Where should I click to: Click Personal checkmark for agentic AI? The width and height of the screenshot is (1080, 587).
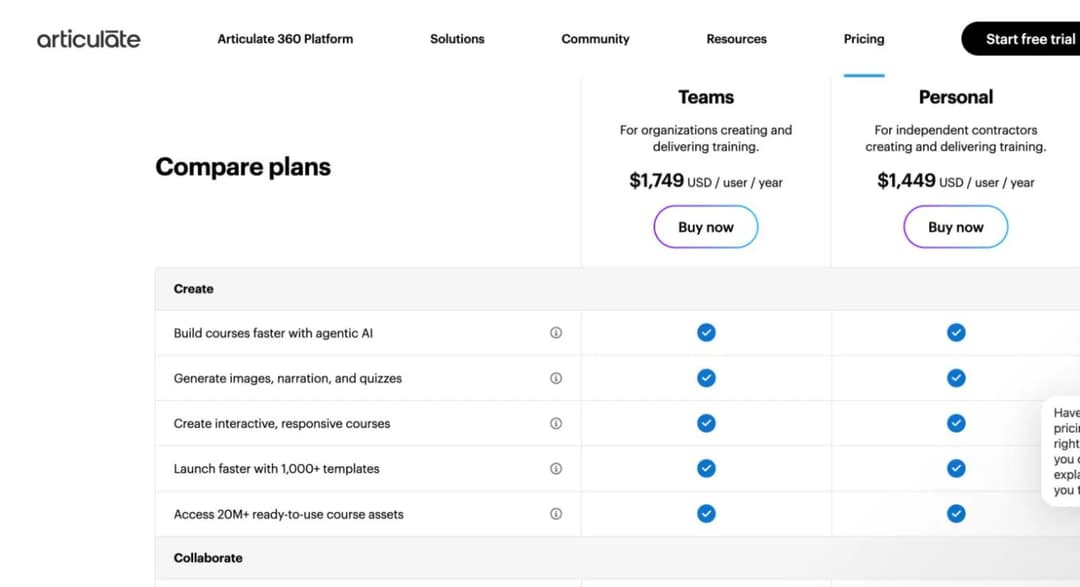point(956,333)
